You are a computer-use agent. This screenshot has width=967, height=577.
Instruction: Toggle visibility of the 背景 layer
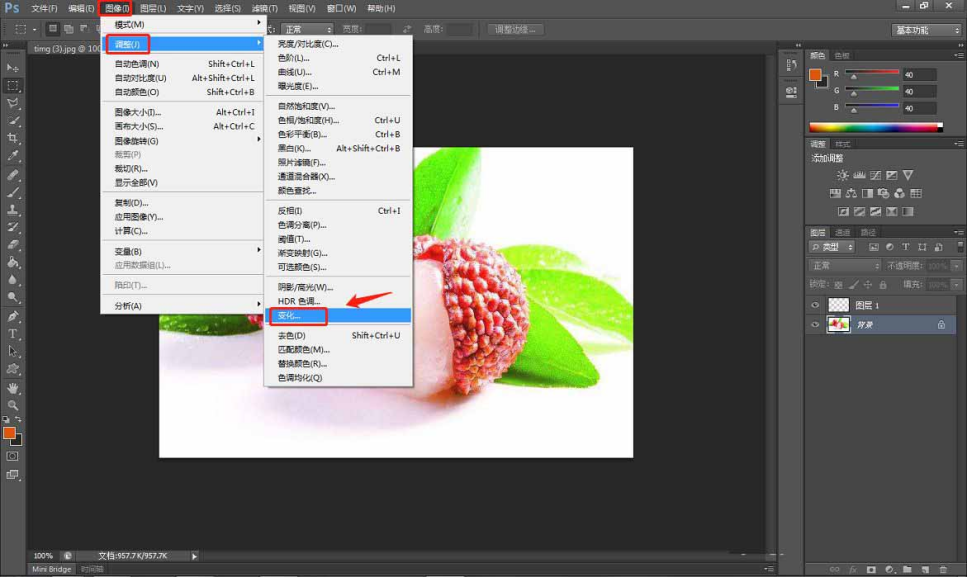click(x=815, y=325)
